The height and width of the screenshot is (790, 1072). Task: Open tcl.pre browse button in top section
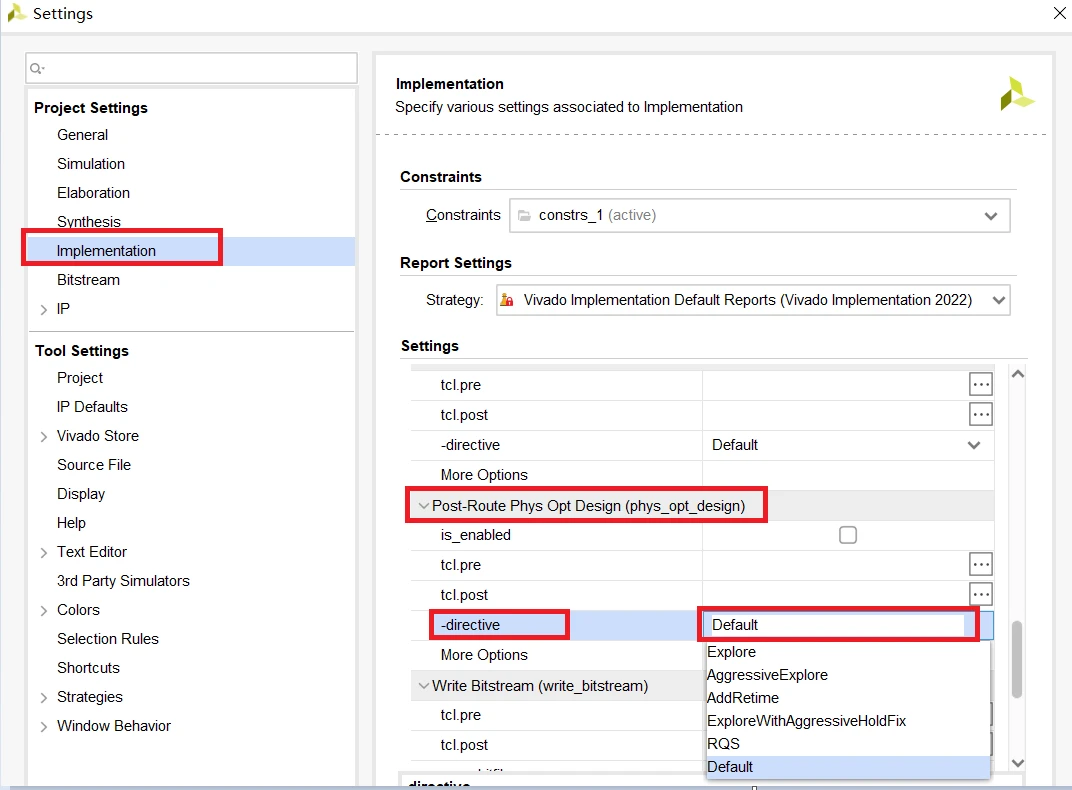[x=980, y=384]
